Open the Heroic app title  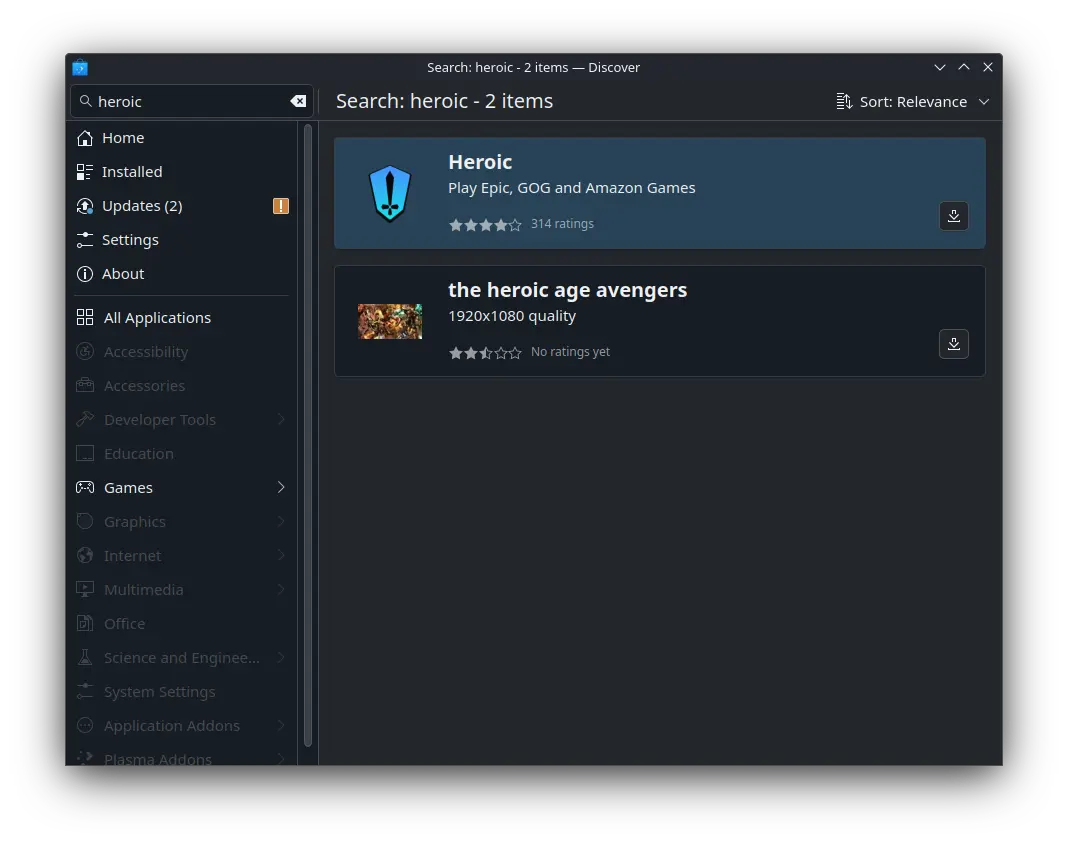(x=480, y=162)
